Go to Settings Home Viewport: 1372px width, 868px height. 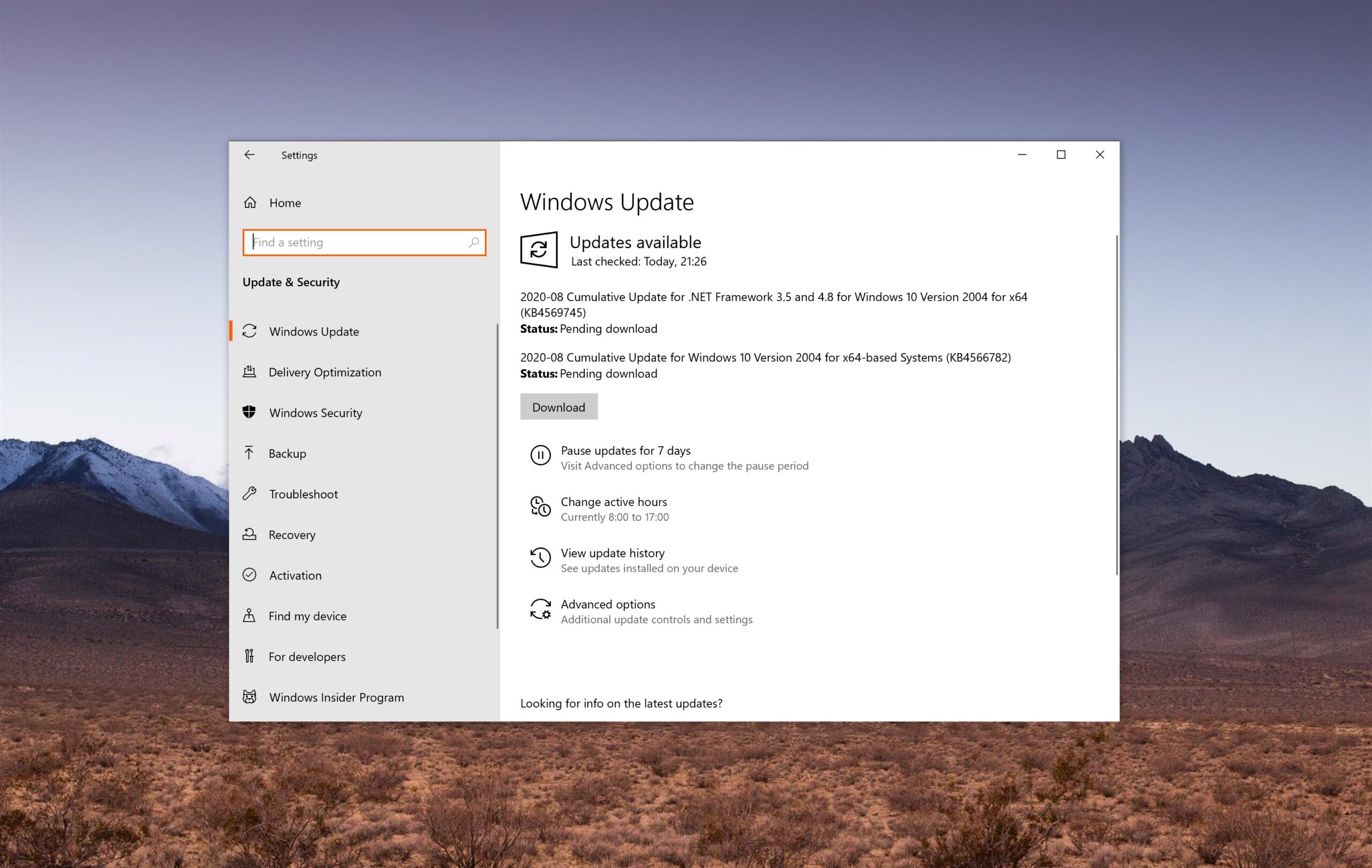[363, 203]
